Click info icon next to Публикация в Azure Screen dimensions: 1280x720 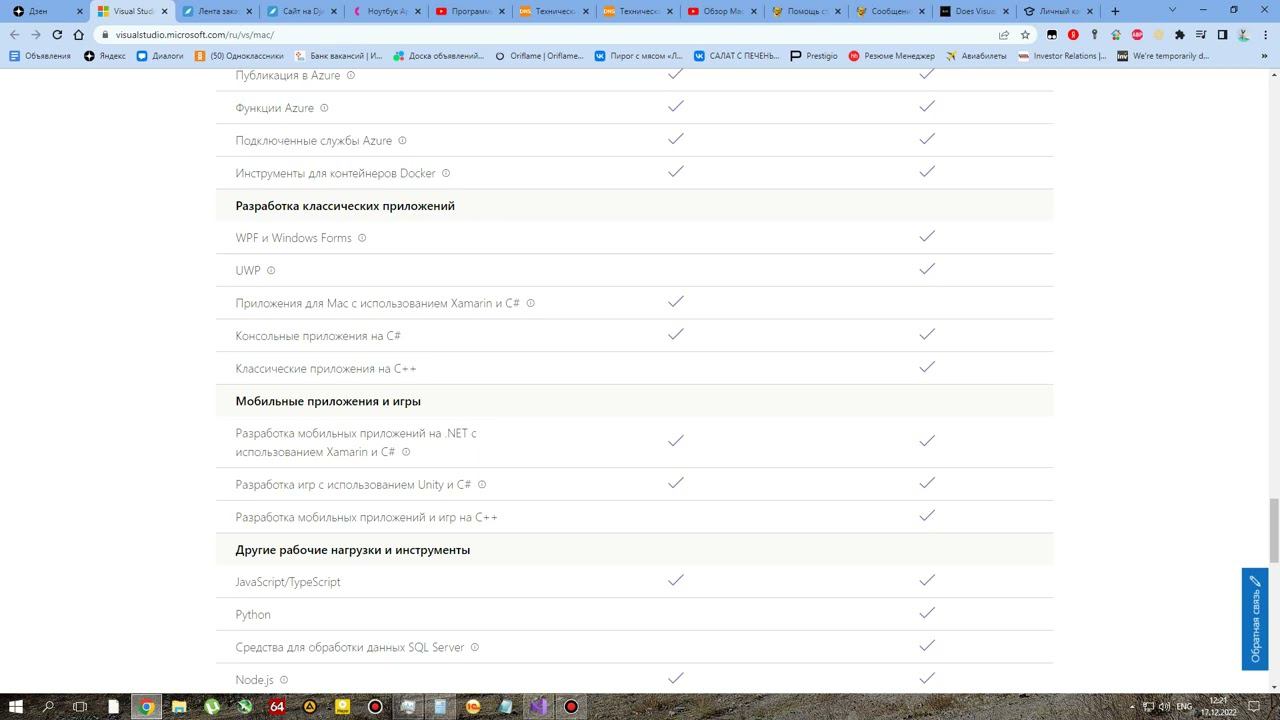(350, 75)
